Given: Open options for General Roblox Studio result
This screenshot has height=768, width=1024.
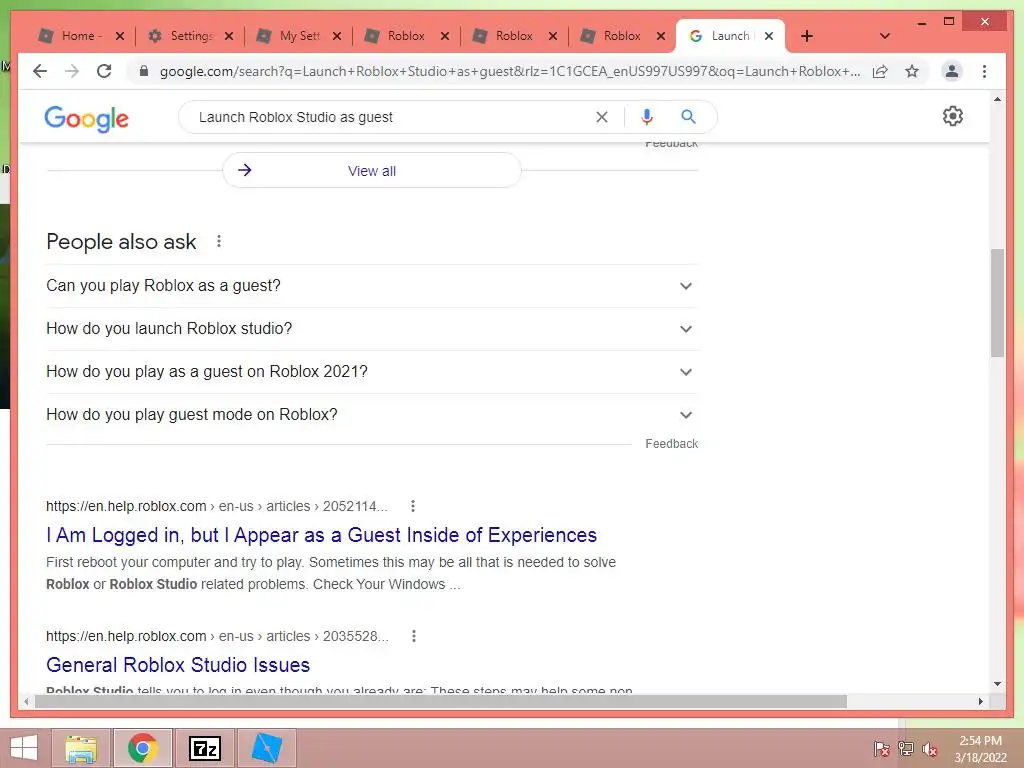Looking at the screenshot, I should 413,636.
